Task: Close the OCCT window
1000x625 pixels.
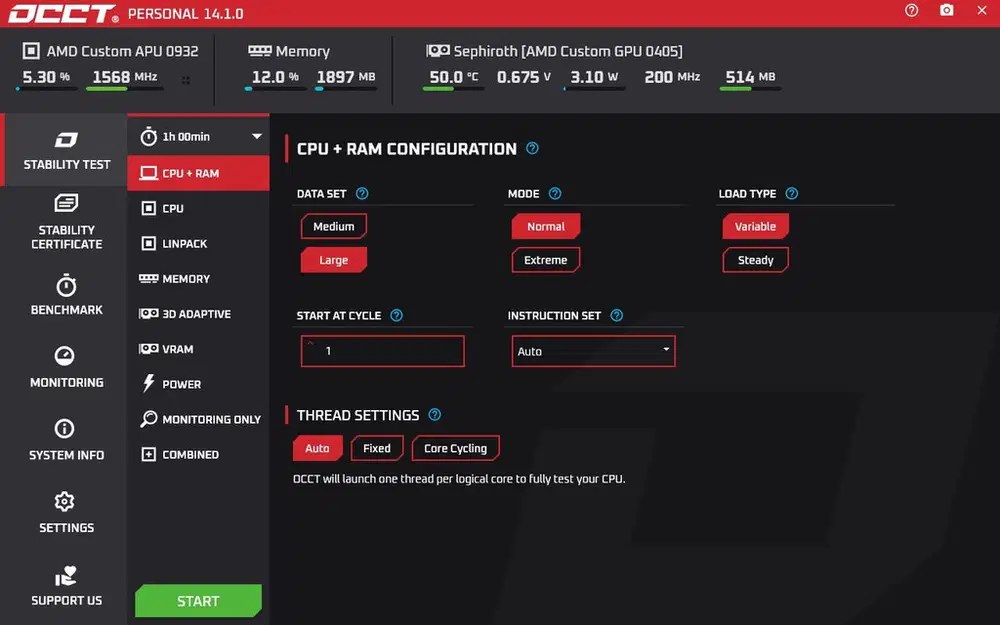Action: pos(982,10)
